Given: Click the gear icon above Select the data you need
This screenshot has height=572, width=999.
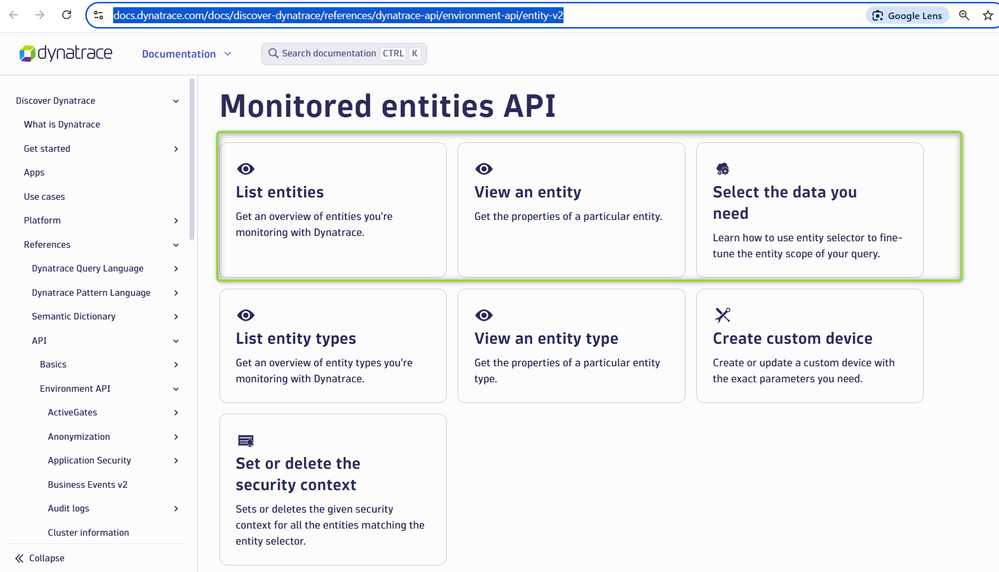Looking at the screenshot, I should point(722,169).
